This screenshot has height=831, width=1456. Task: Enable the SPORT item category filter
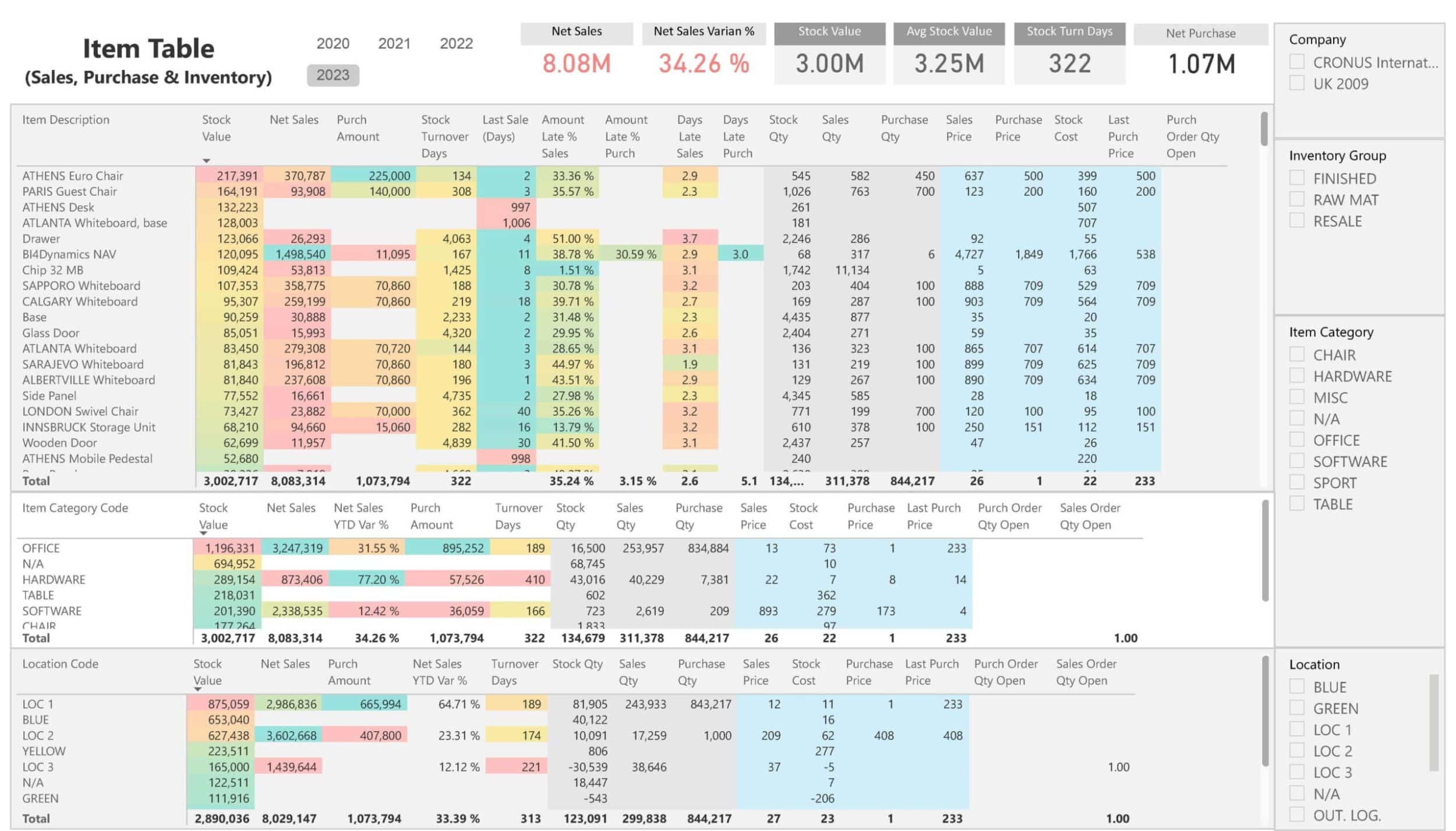(1296, 482)
